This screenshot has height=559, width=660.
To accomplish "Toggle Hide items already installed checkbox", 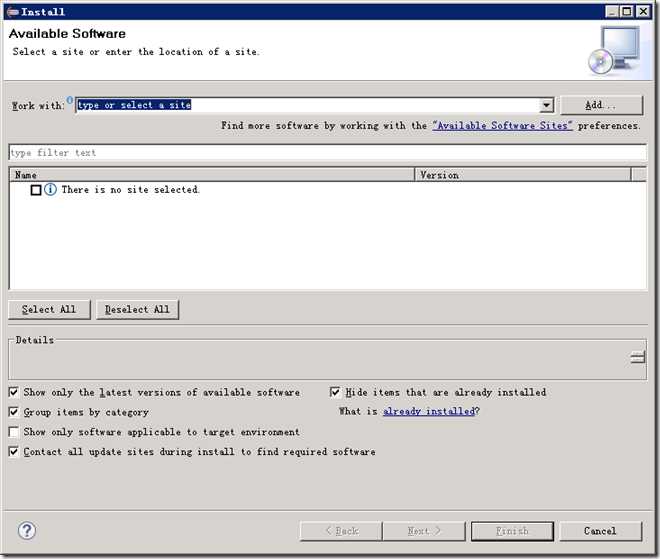I will pyautogui.click(x=335, y=392).
